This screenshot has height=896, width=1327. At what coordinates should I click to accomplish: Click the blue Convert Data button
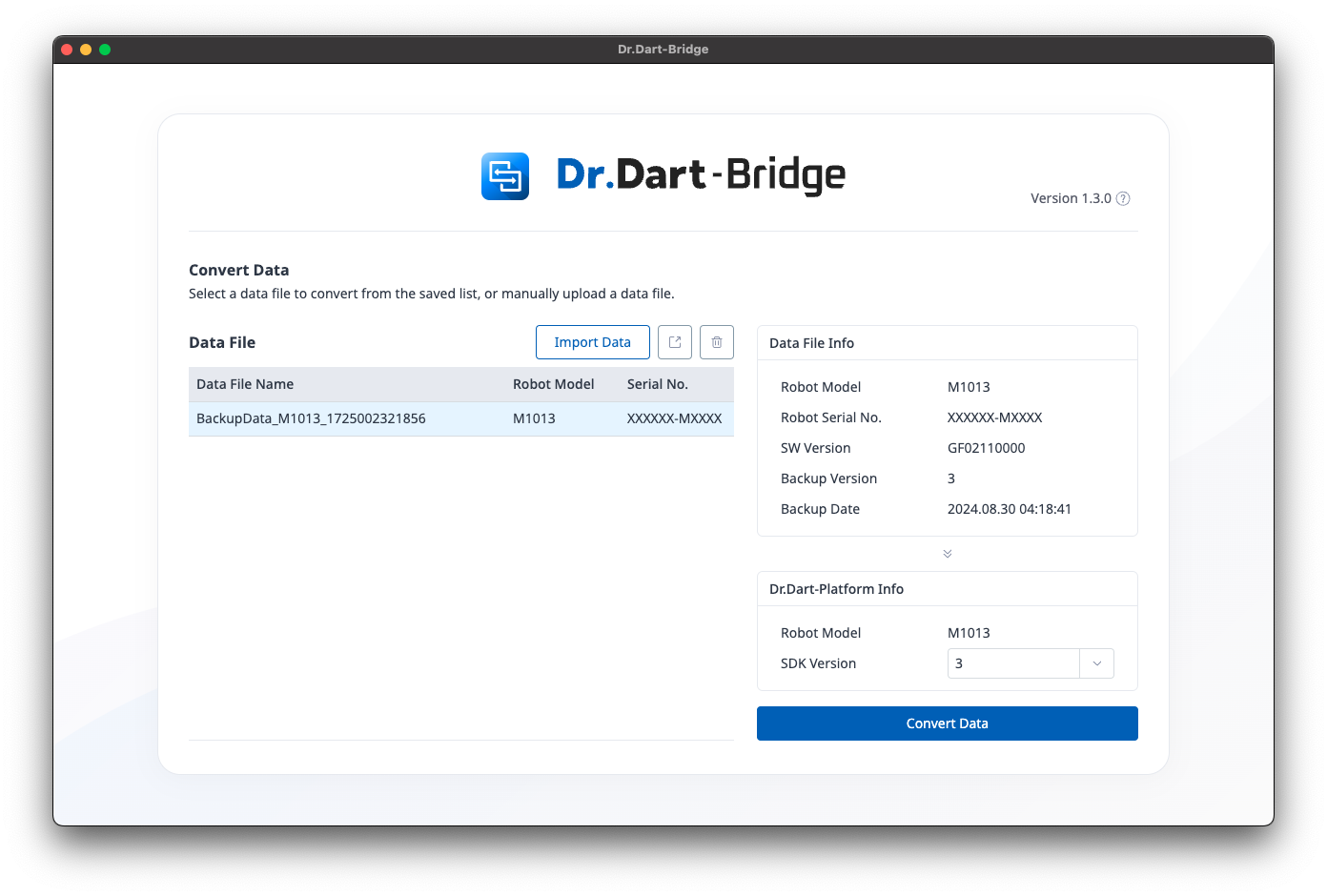[948, 723]
